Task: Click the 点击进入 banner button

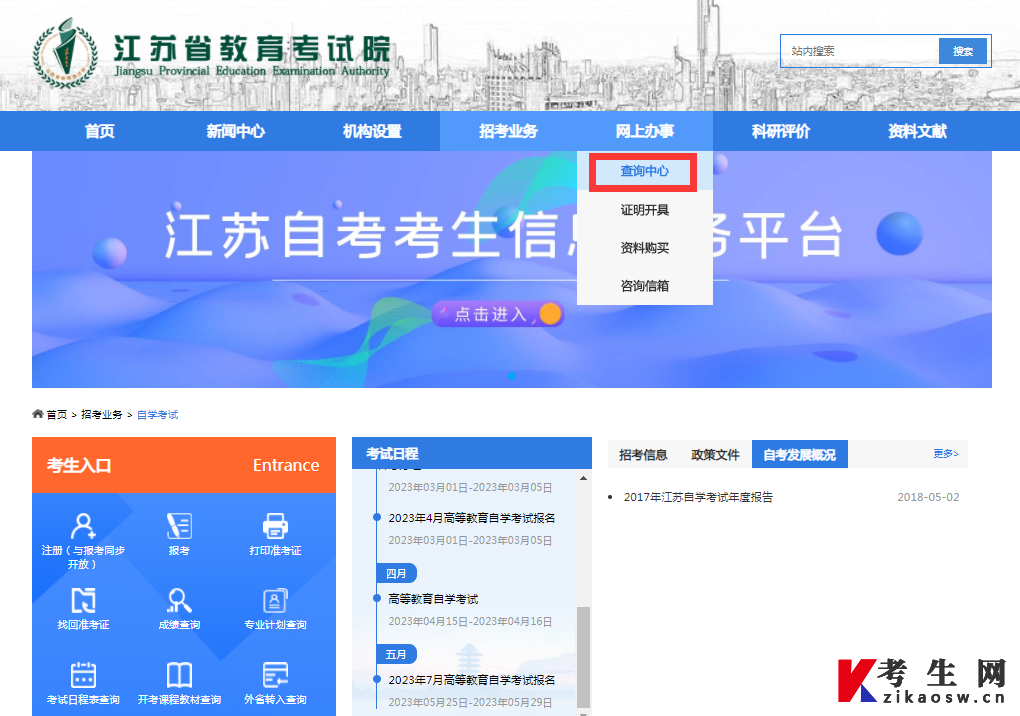Action: (498, 314)
